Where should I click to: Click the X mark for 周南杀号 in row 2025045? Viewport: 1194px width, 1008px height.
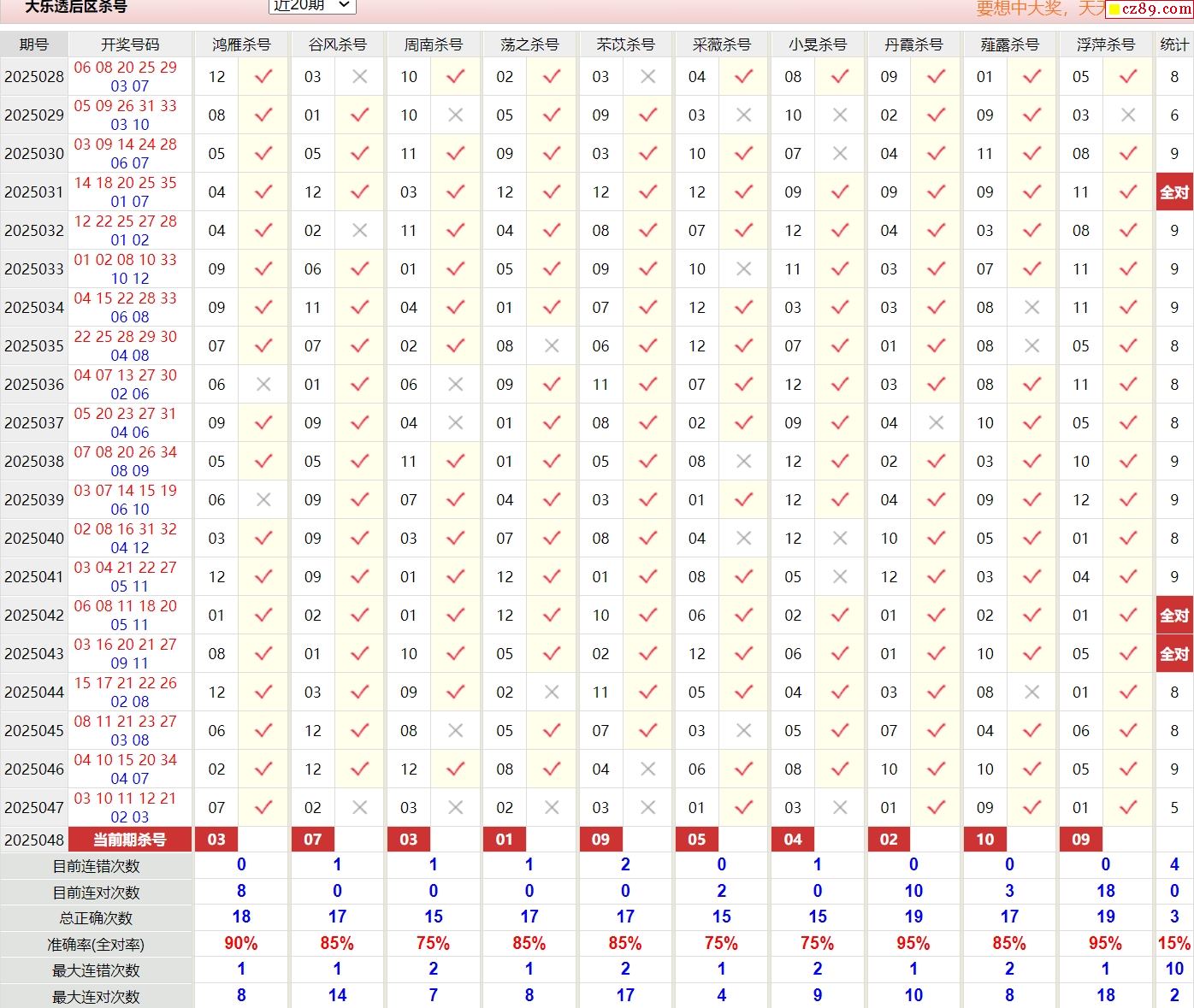[x=455, y=730]
